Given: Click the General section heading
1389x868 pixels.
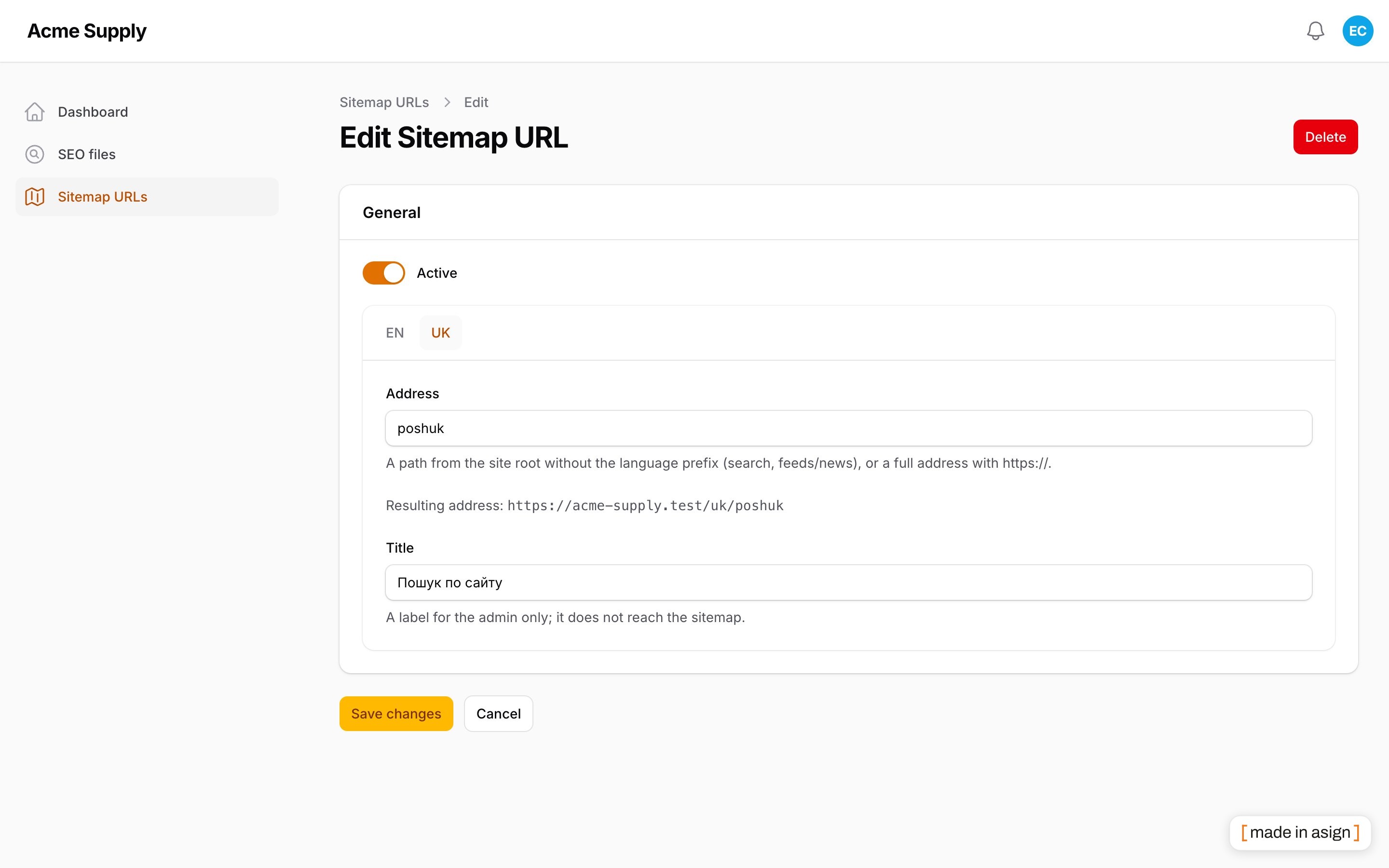Looking at the screenshot, I should point(392,212).
